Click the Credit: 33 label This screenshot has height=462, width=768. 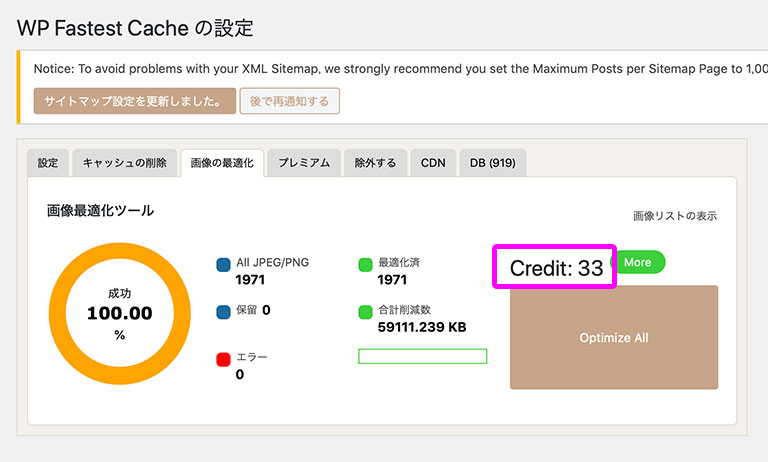click(x=556, y=268)
